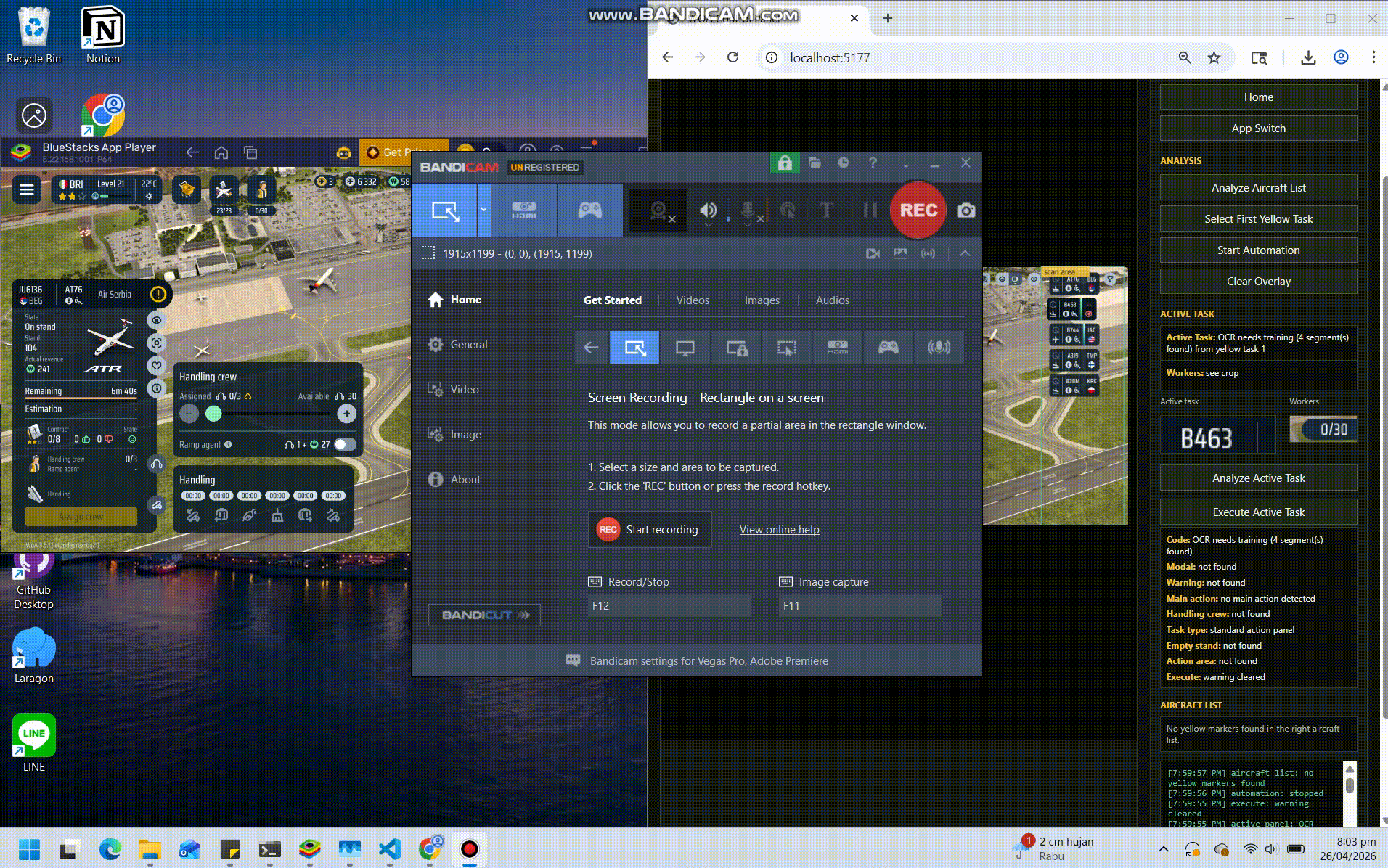Click the heart favorite icon beside aircraft card

pyautogui.click(x=156, y=365)
